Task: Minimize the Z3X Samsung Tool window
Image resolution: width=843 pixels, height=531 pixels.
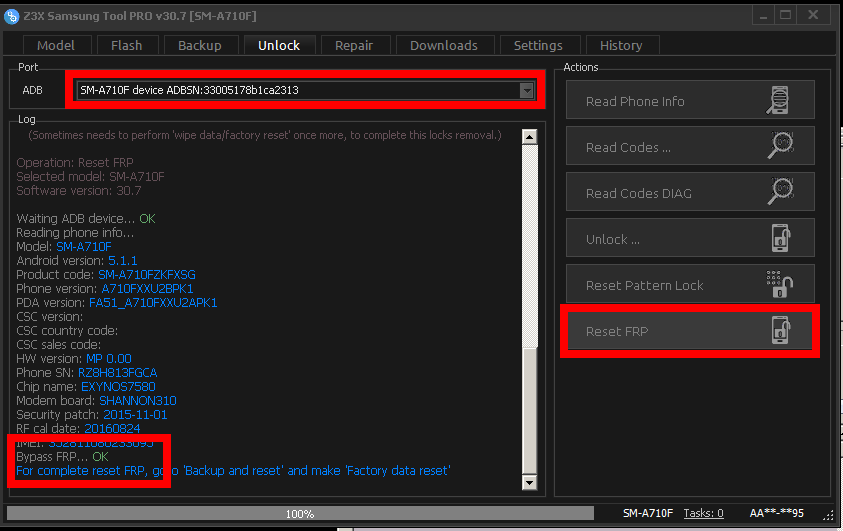Action: (763, 16)
